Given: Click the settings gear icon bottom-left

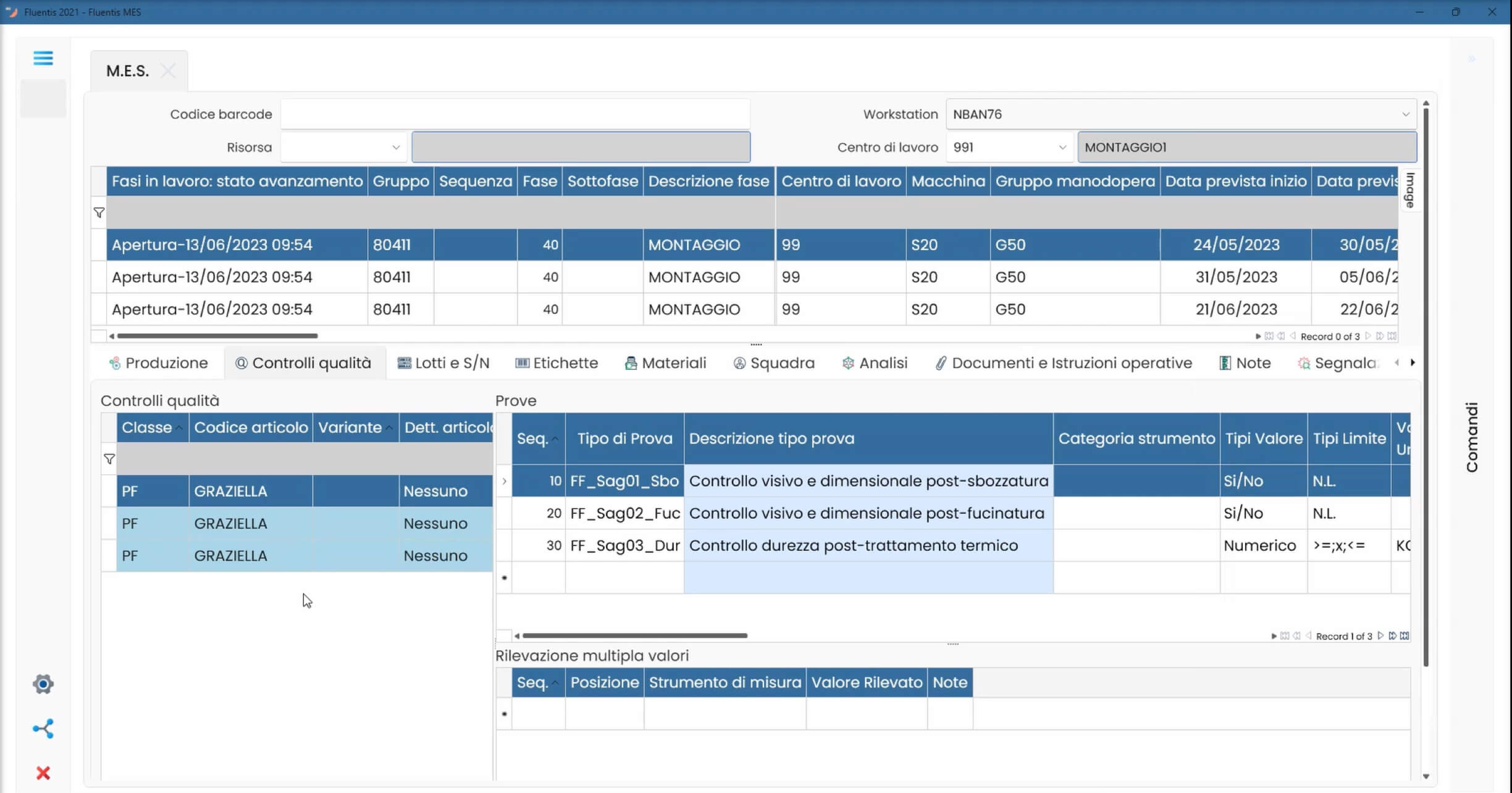Looking at the screenshot, I should 43,684.
